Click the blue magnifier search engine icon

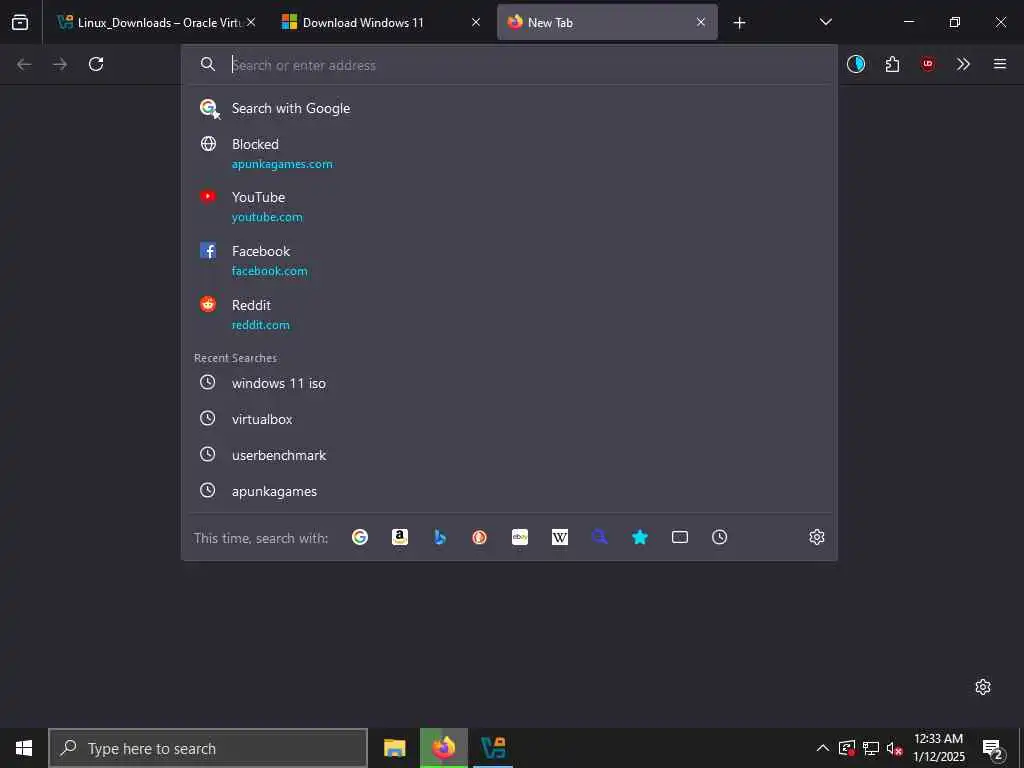click(600, 537)
